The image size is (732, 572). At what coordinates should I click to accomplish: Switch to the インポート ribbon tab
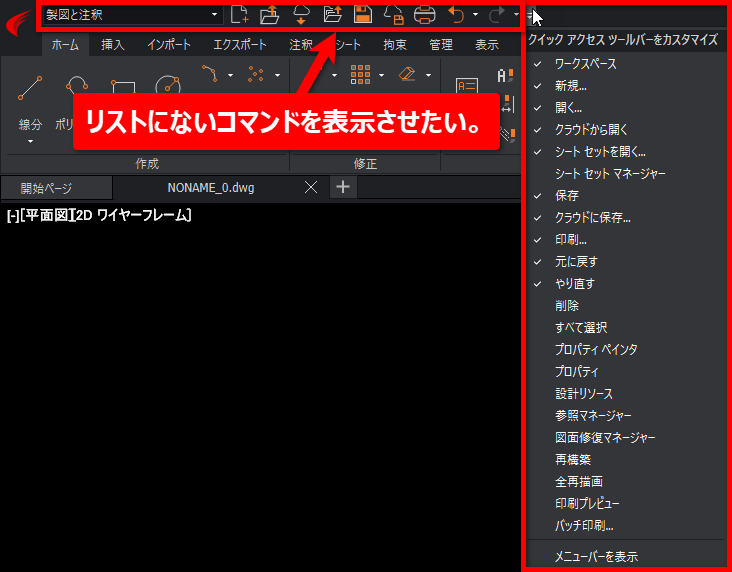point(169,45)
